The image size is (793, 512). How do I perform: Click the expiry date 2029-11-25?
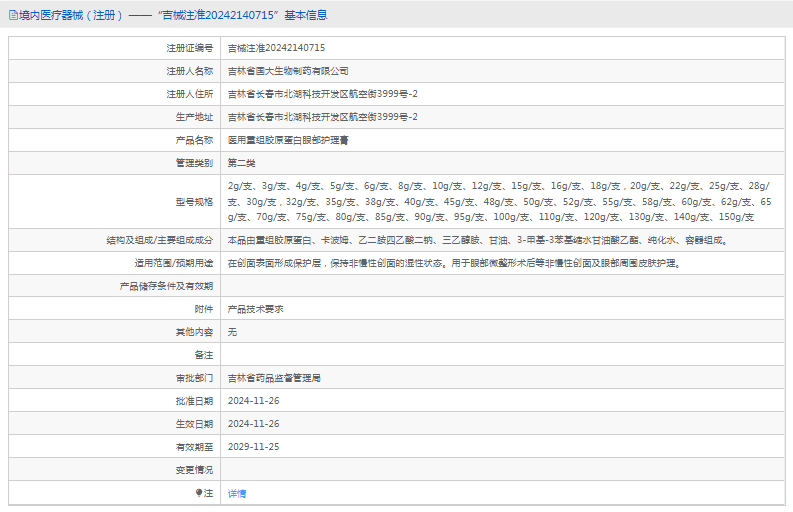pyautogui.click(x=253, y=446)
